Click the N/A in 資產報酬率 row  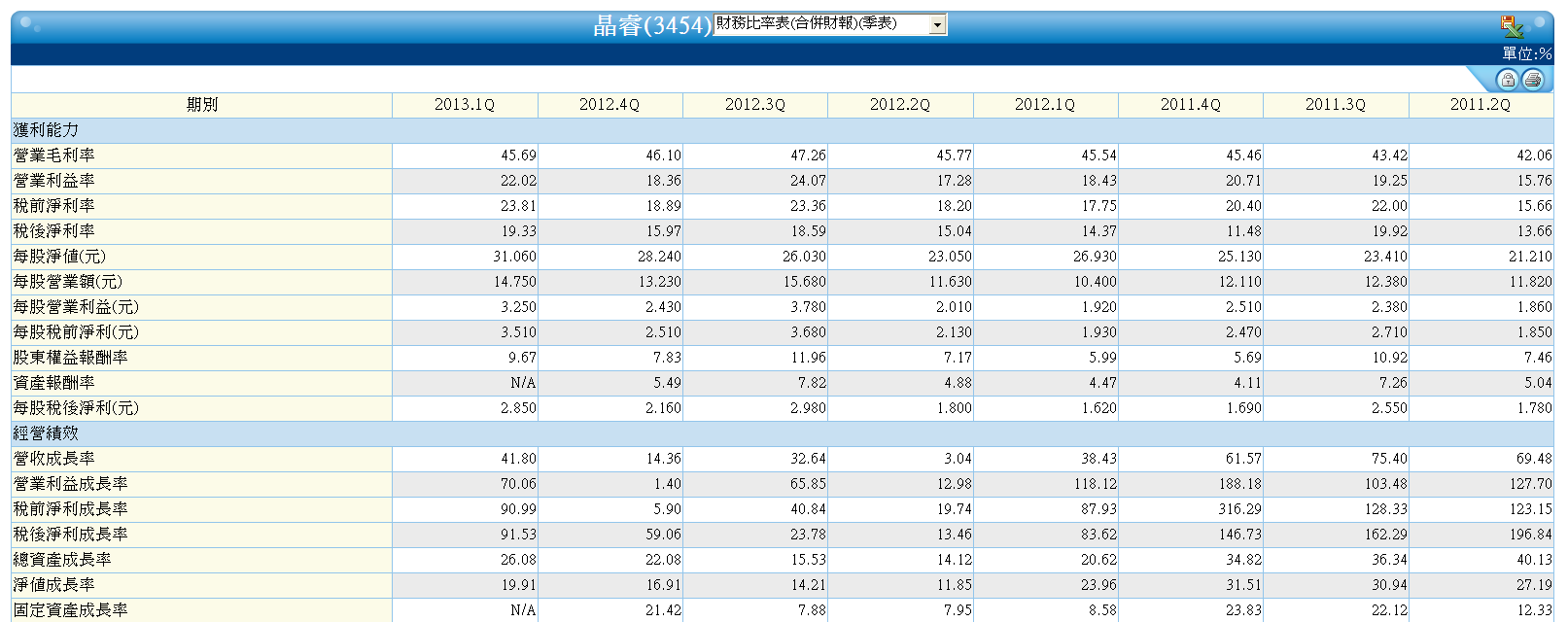(x=523, y=383)
